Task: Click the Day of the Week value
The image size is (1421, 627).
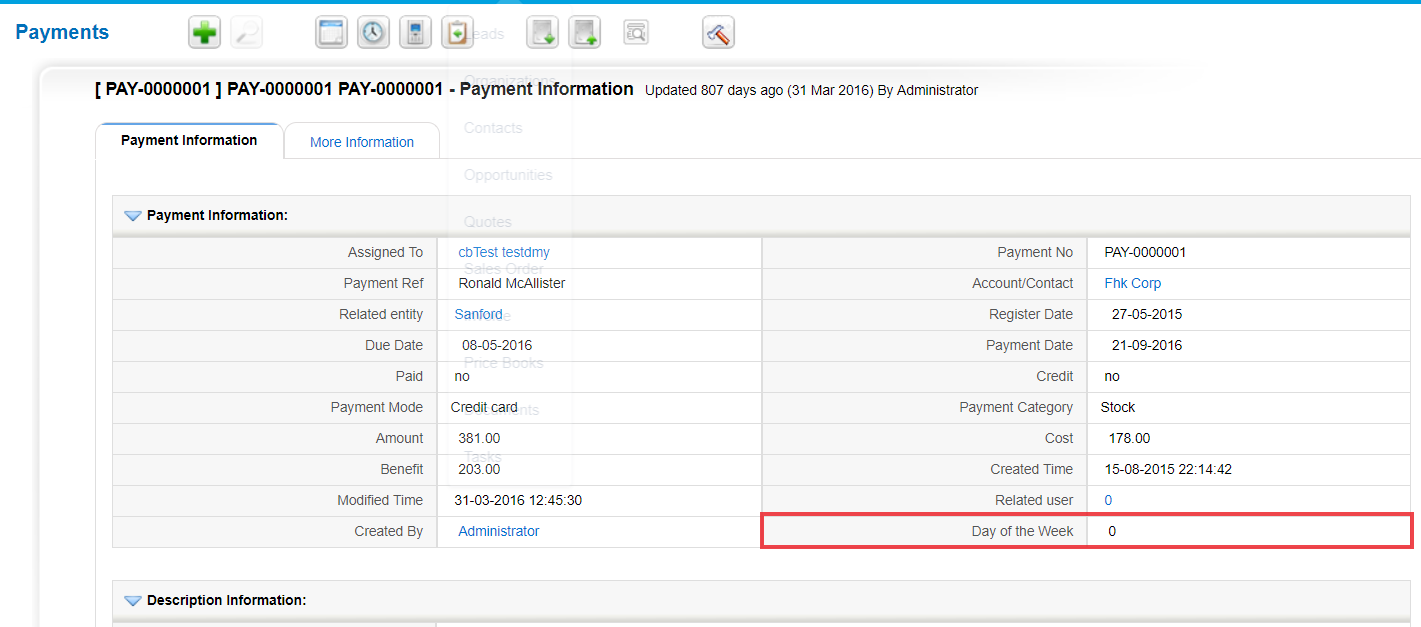Action: pyautogui.click(x=1112, y=532)
